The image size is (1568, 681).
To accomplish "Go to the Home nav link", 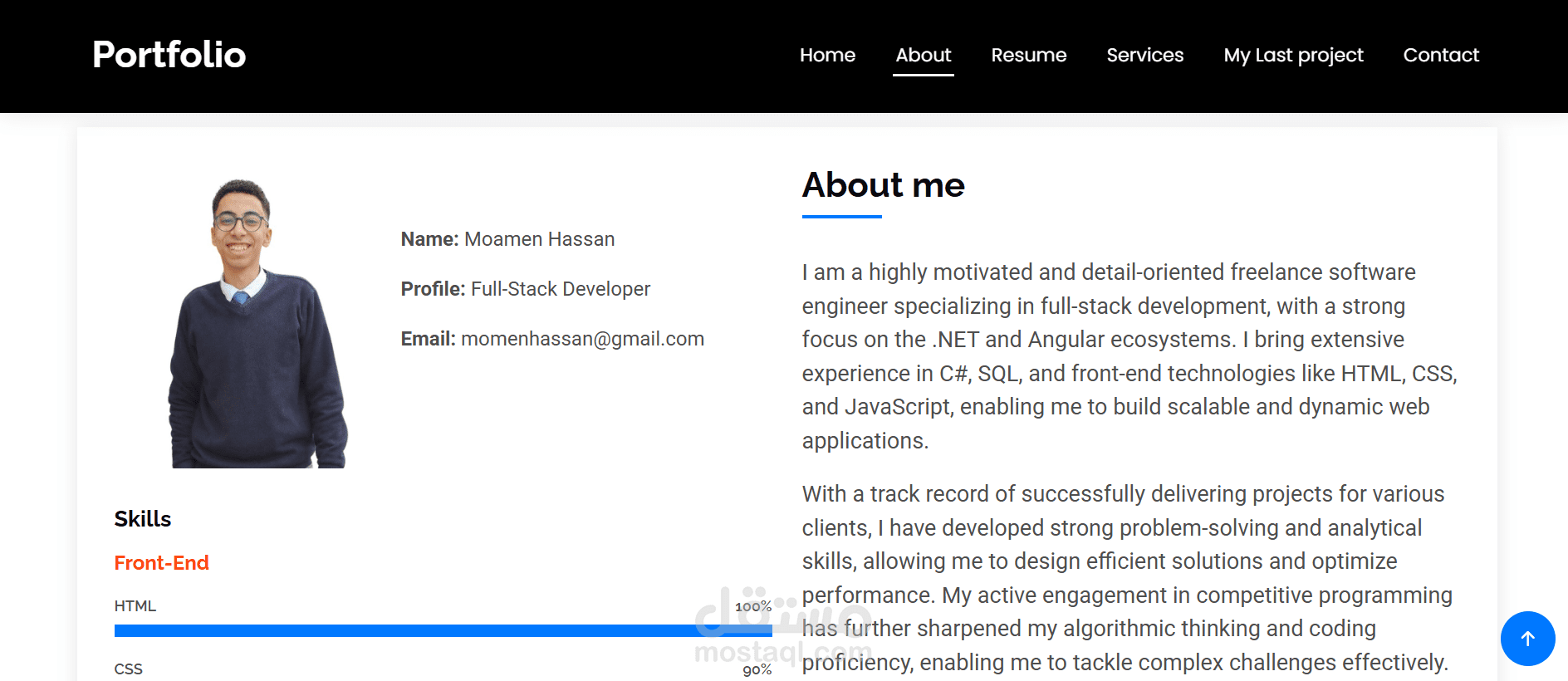I will pos(827,56).
